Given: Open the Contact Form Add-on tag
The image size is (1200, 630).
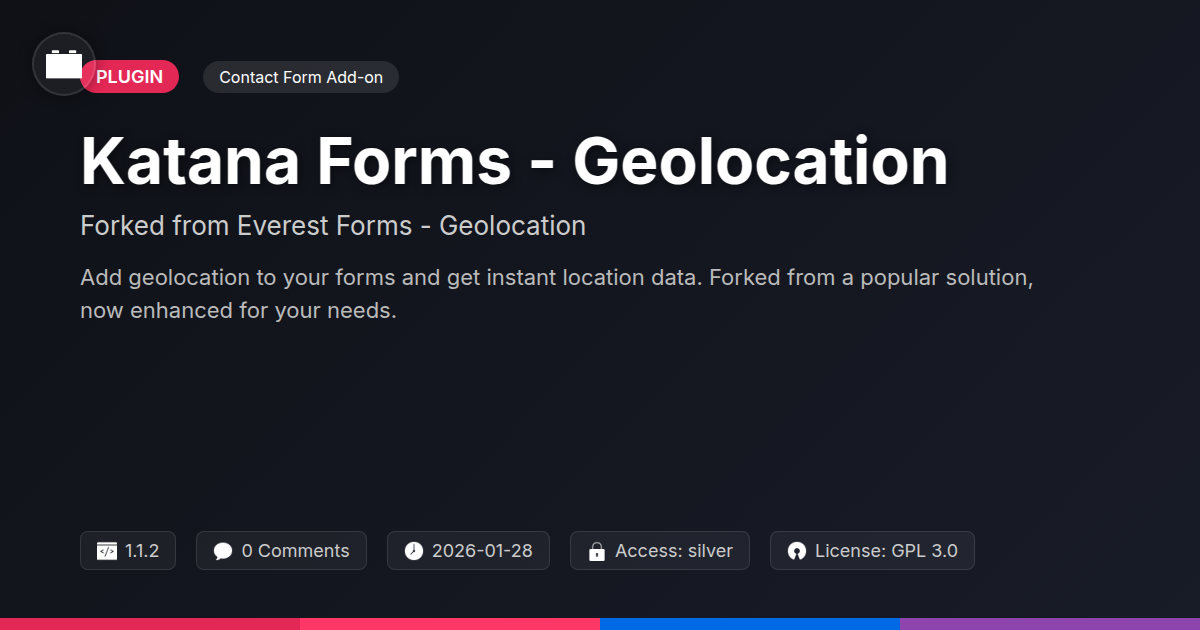Looking at the screenshot, I should click(x=301, y=77).
